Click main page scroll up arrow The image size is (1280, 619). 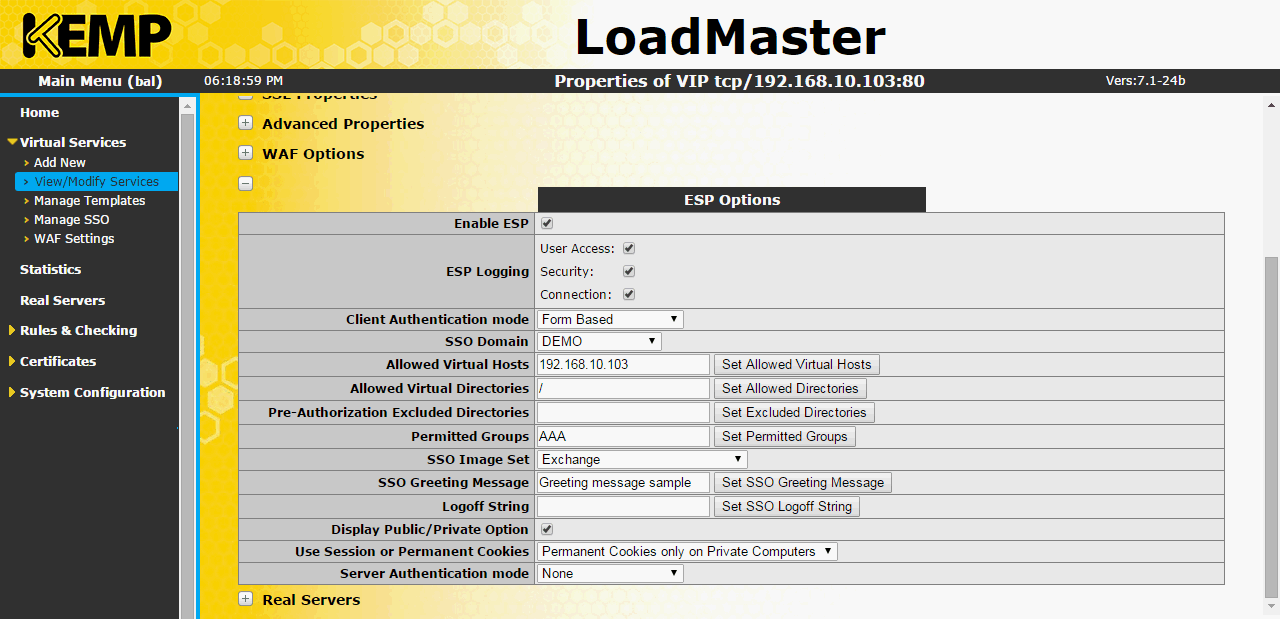[x=1271, y=104]
